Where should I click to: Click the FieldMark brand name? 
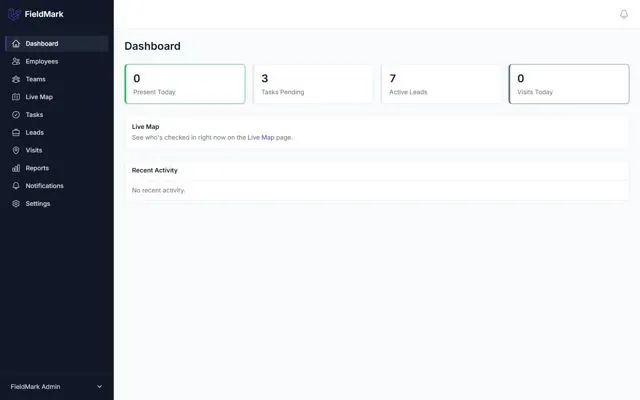[44, 14]
